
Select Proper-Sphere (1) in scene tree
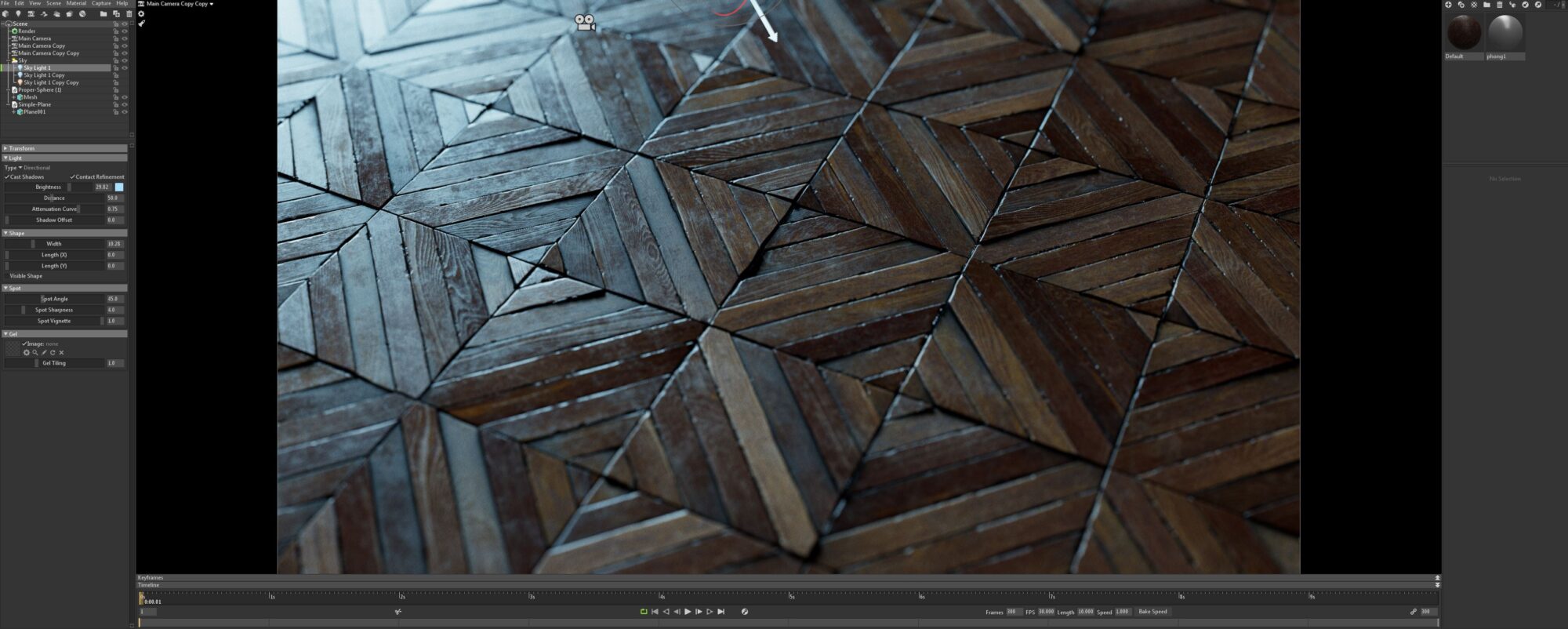pos(39,90)
